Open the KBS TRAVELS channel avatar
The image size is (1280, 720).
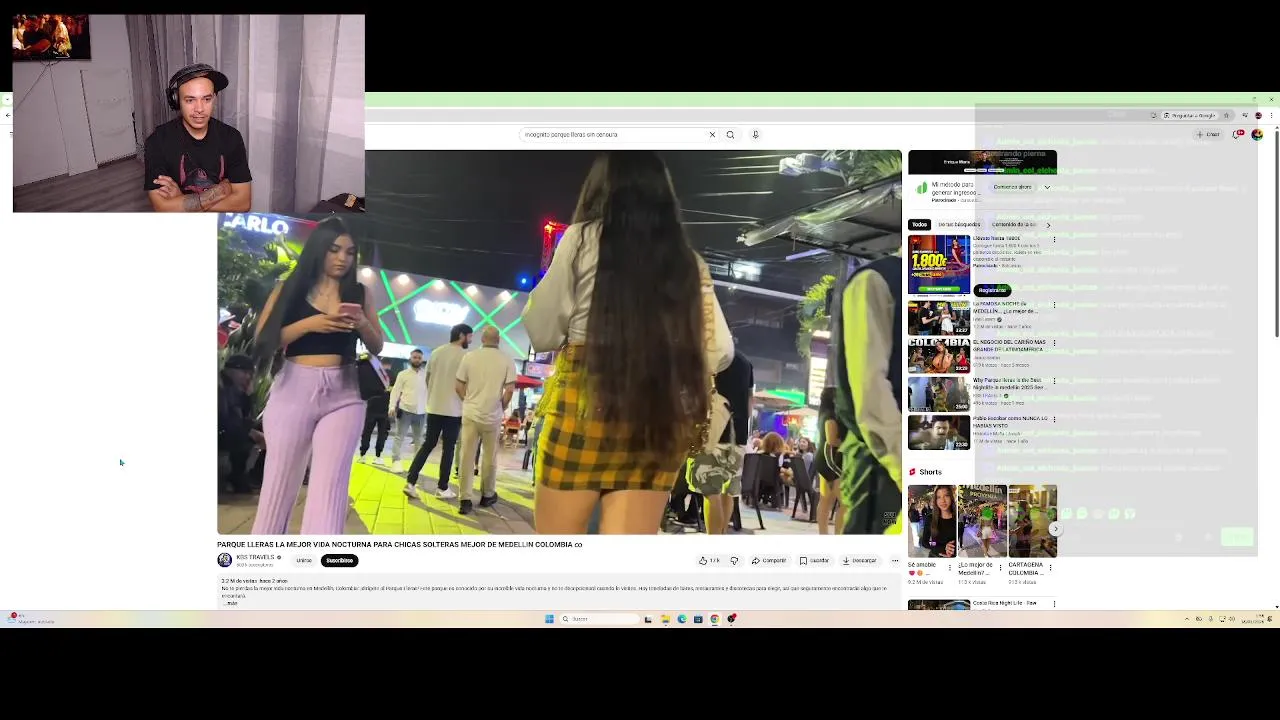point(225,560)
